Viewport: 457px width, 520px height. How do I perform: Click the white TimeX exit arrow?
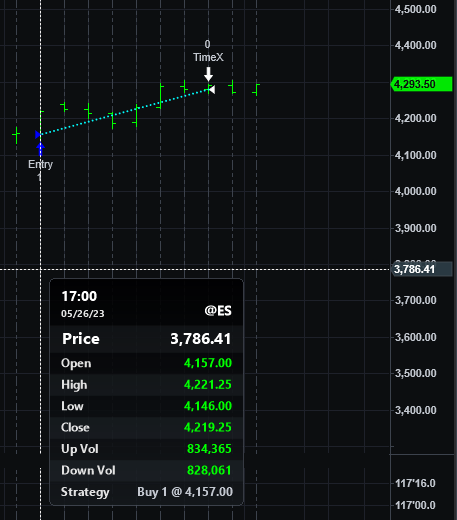(208, 74)
